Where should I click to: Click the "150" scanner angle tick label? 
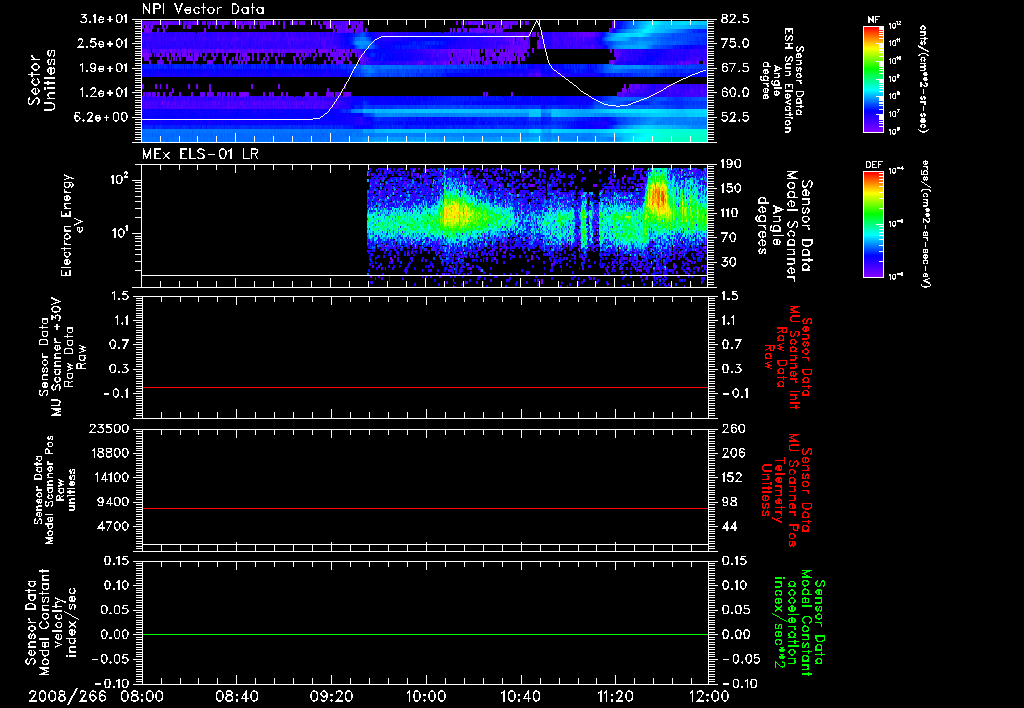coord(731,189)
